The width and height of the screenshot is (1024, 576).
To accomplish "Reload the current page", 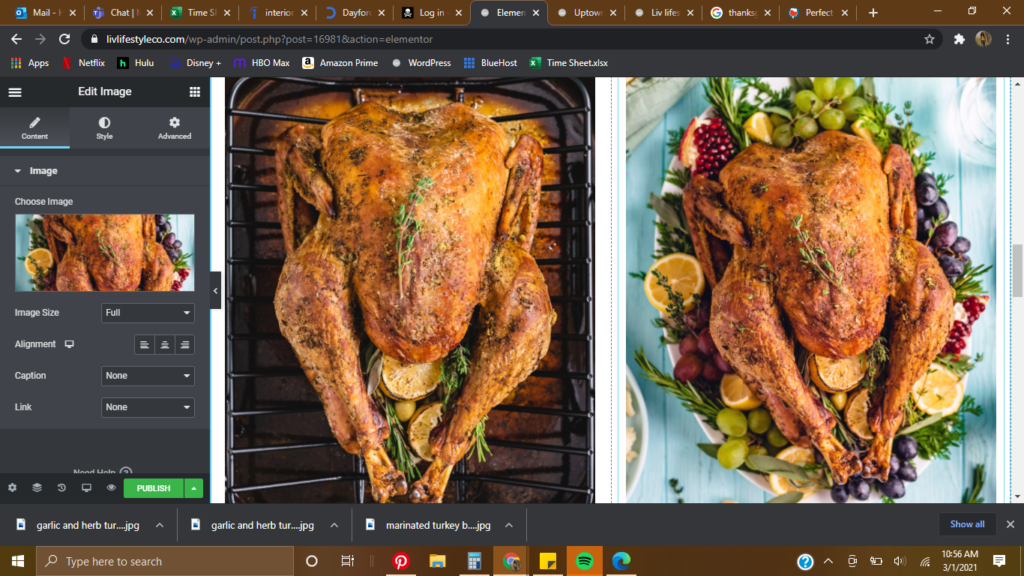I will [x=64, y=39].
